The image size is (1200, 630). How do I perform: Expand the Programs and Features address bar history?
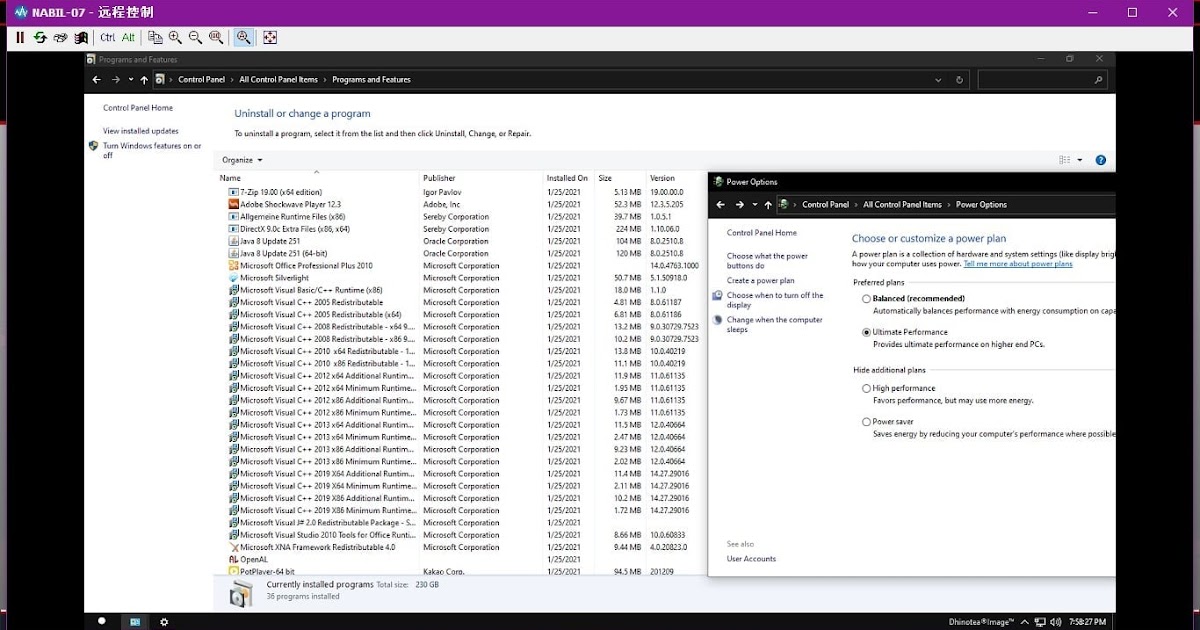(938, 80)
